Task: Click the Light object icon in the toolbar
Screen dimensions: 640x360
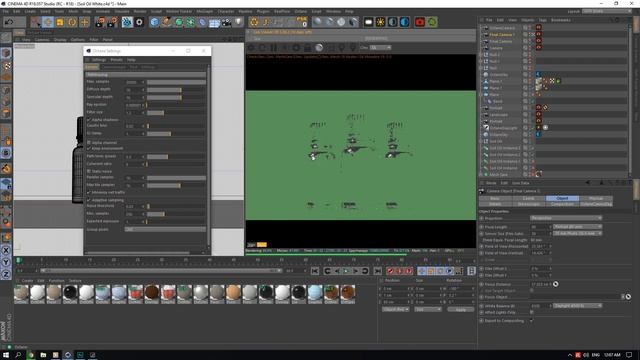Action: pos(238,22)
